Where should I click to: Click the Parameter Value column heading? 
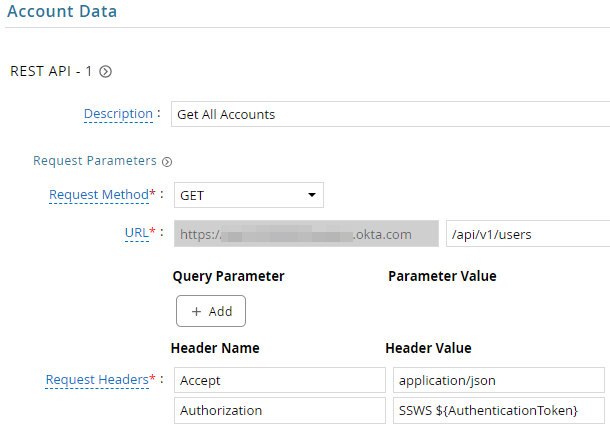[442, 276]
